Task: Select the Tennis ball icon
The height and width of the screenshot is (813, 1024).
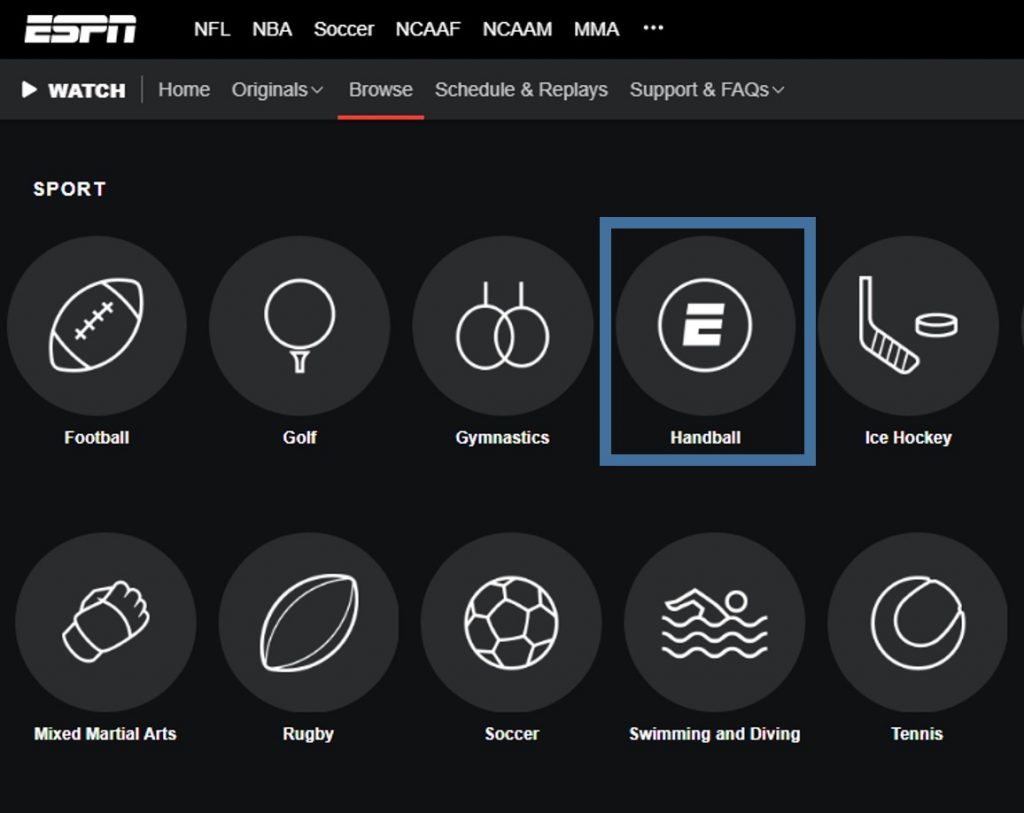Action: (918, 622)
